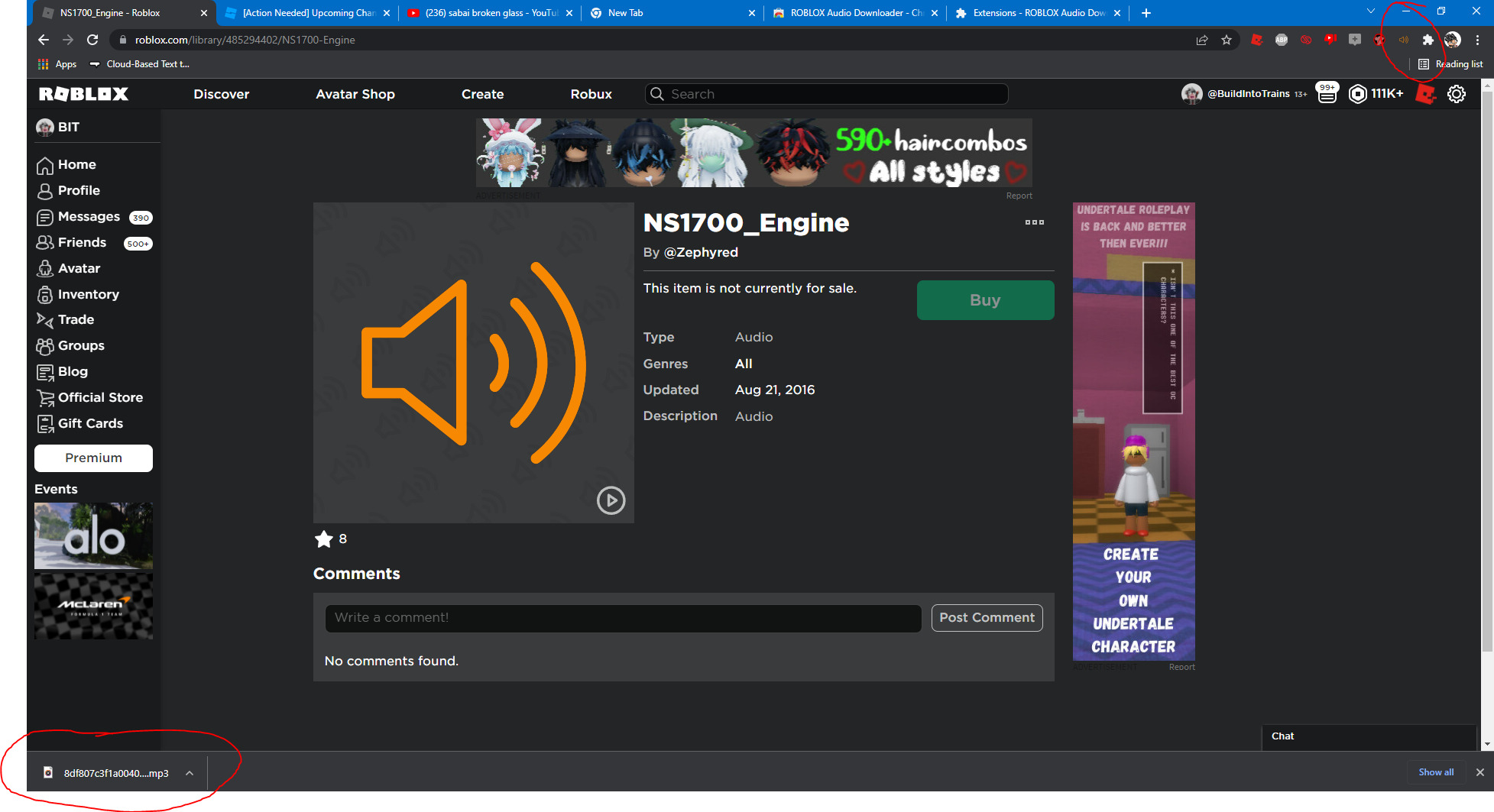Viewport: 1494px width, 812px height.
Task: Open Groups from the sidebar
Action: (x=81, y=345)
